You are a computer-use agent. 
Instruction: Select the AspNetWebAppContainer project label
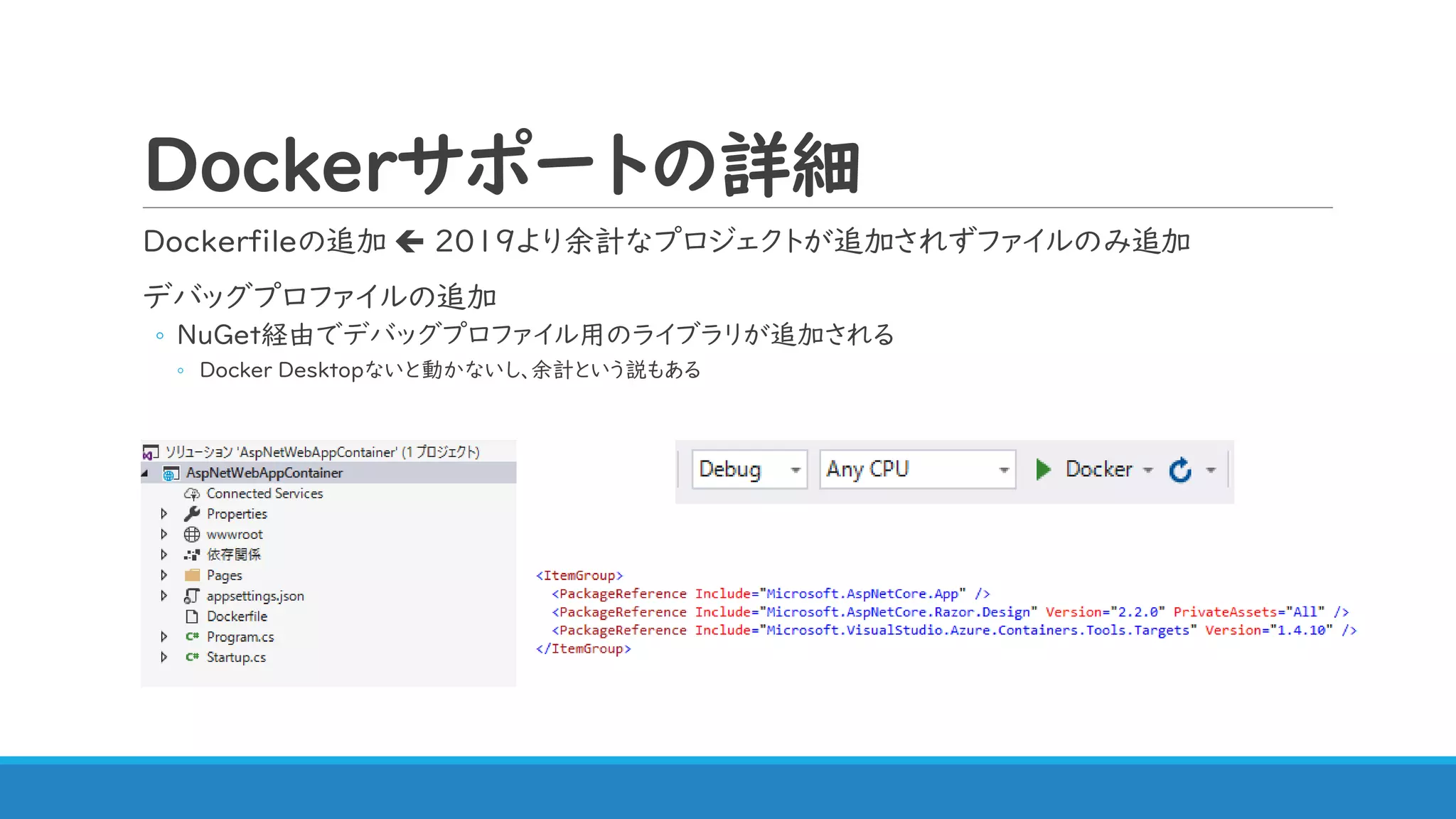coord(264,473)
